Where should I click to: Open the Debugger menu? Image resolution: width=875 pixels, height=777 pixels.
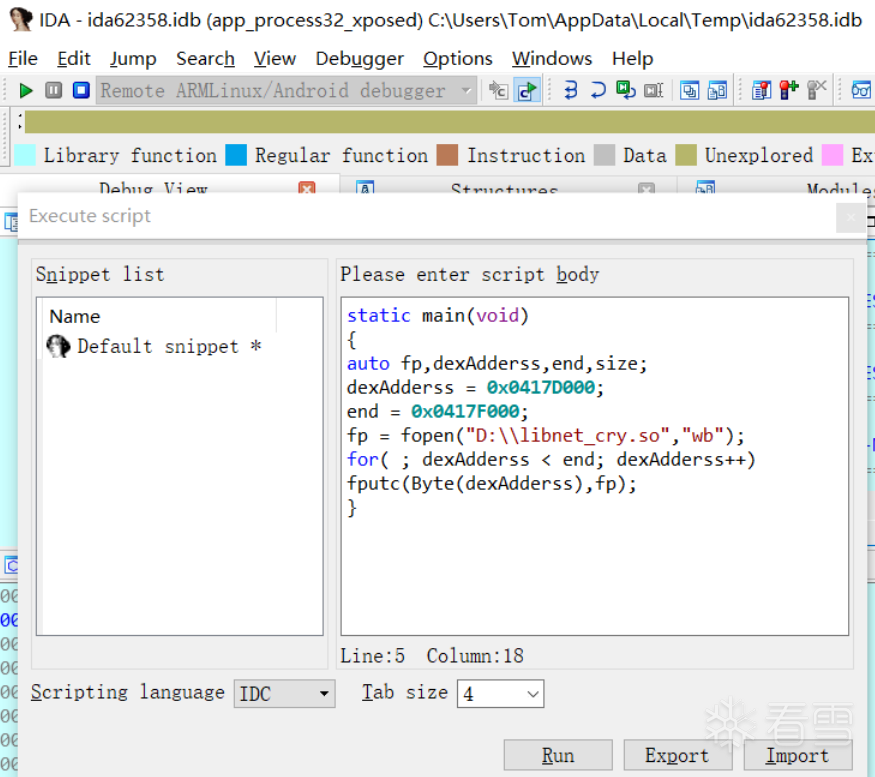coord(359,59)
